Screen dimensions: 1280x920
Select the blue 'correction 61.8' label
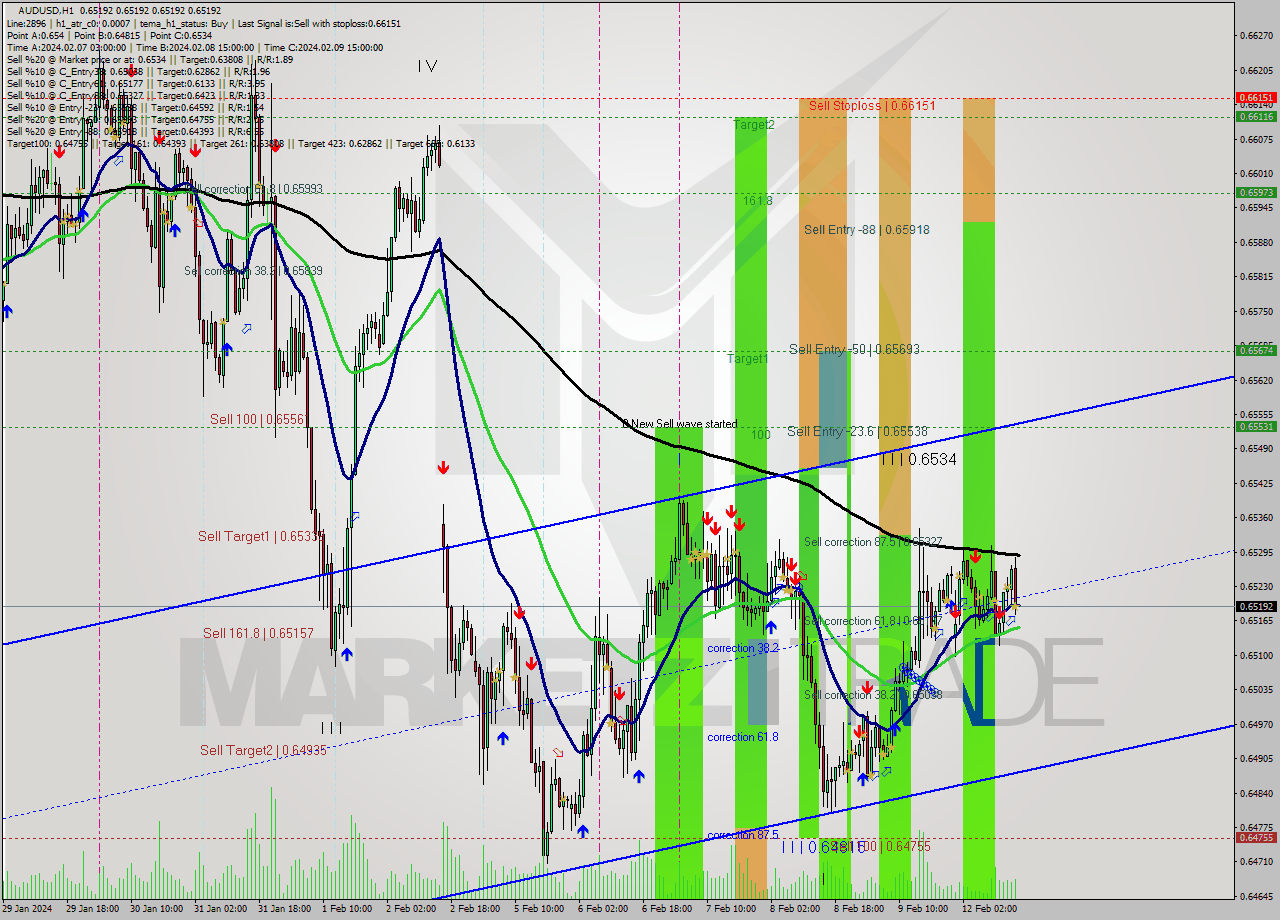pyautogui.click(x=743, y=737)
